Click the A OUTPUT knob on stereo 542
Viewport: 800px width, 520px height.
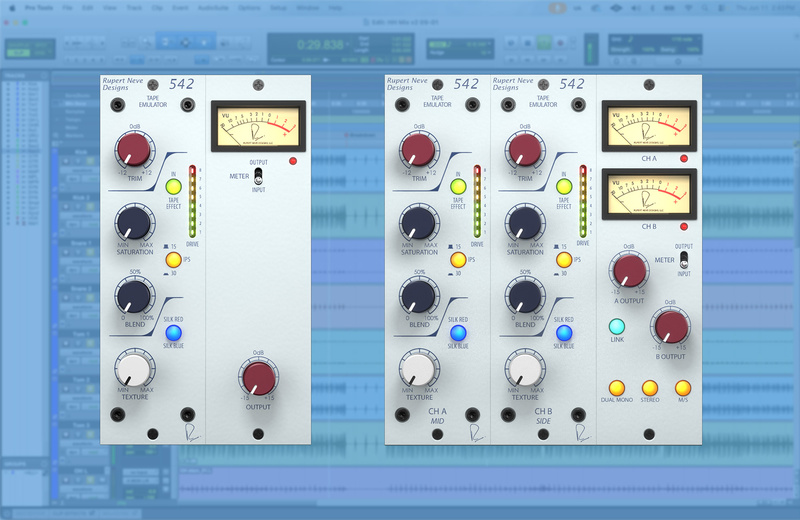629,270
